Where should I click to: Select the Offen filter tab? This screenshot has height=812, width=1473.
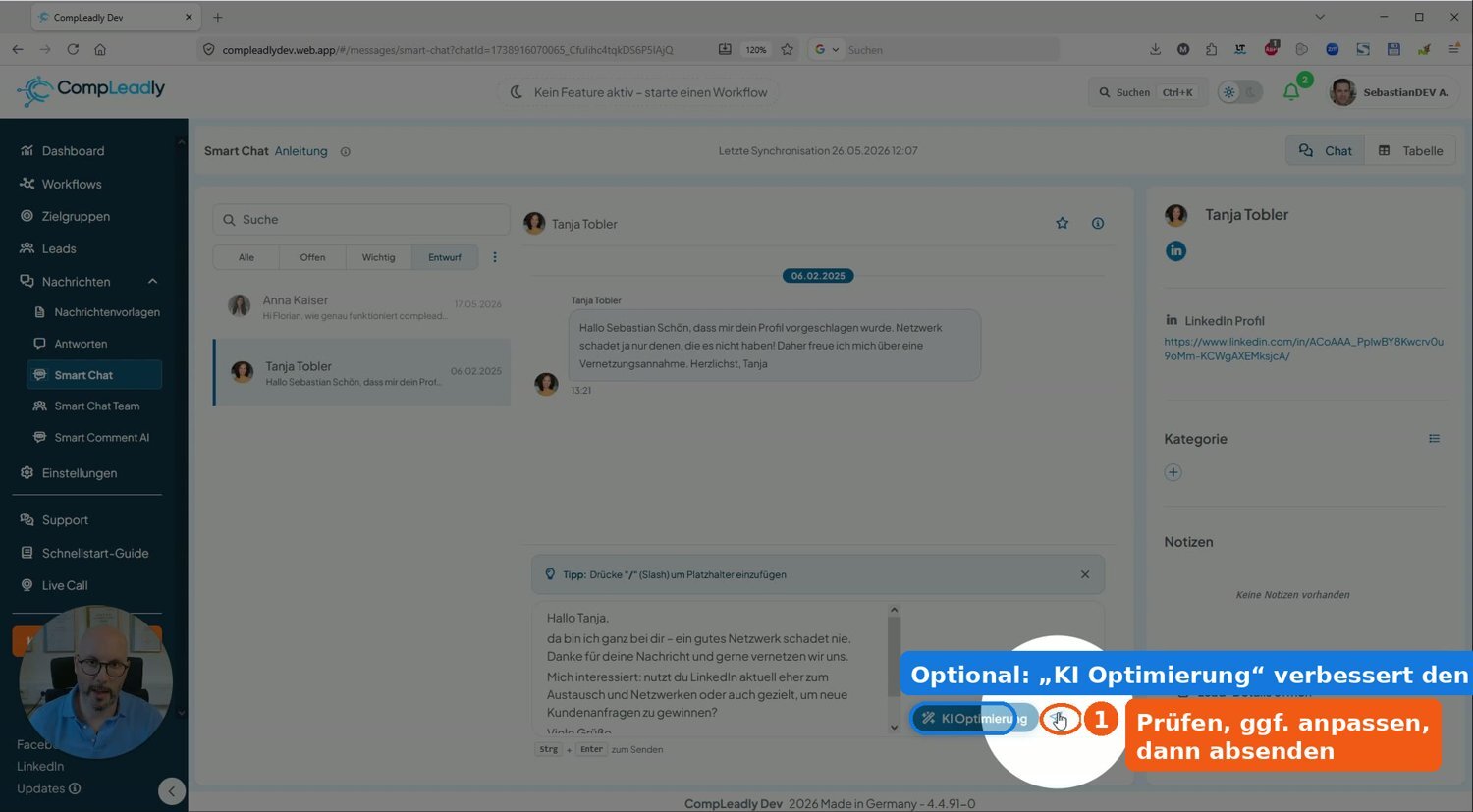coord(312,257)
